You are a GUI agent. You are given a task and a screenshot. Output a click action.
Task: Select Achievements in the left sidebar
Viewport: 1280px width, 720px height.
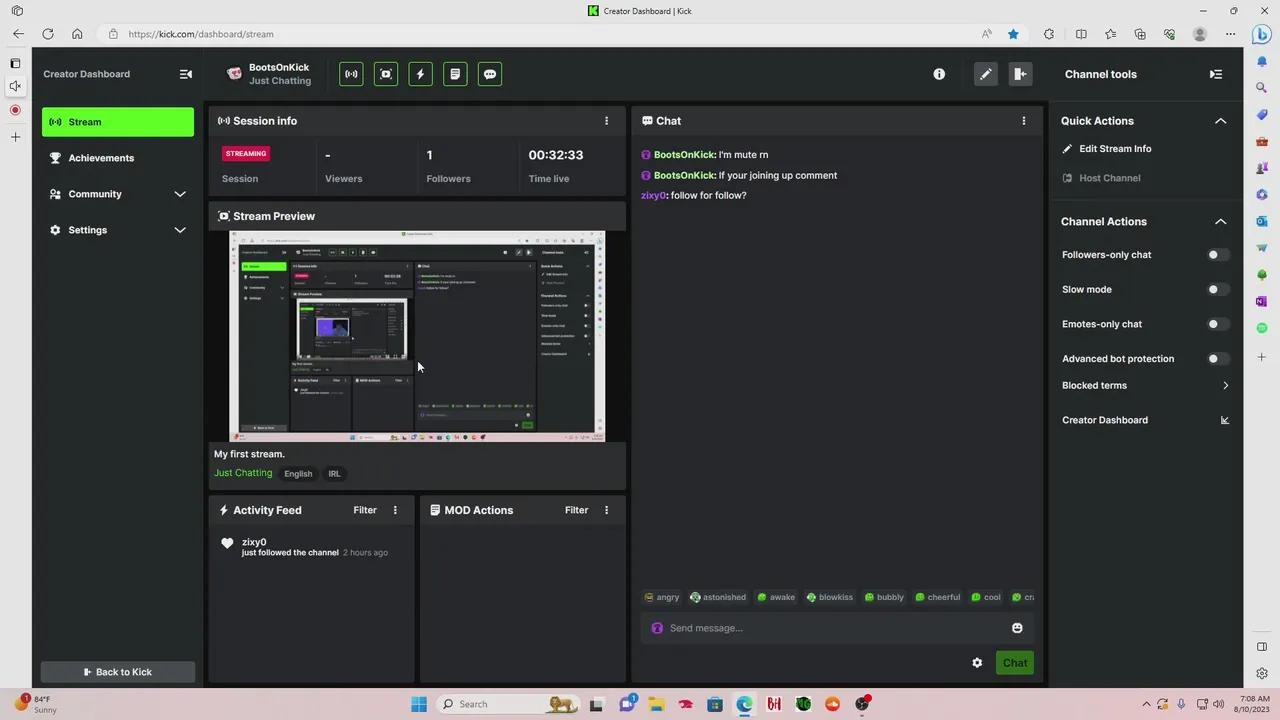101,157
